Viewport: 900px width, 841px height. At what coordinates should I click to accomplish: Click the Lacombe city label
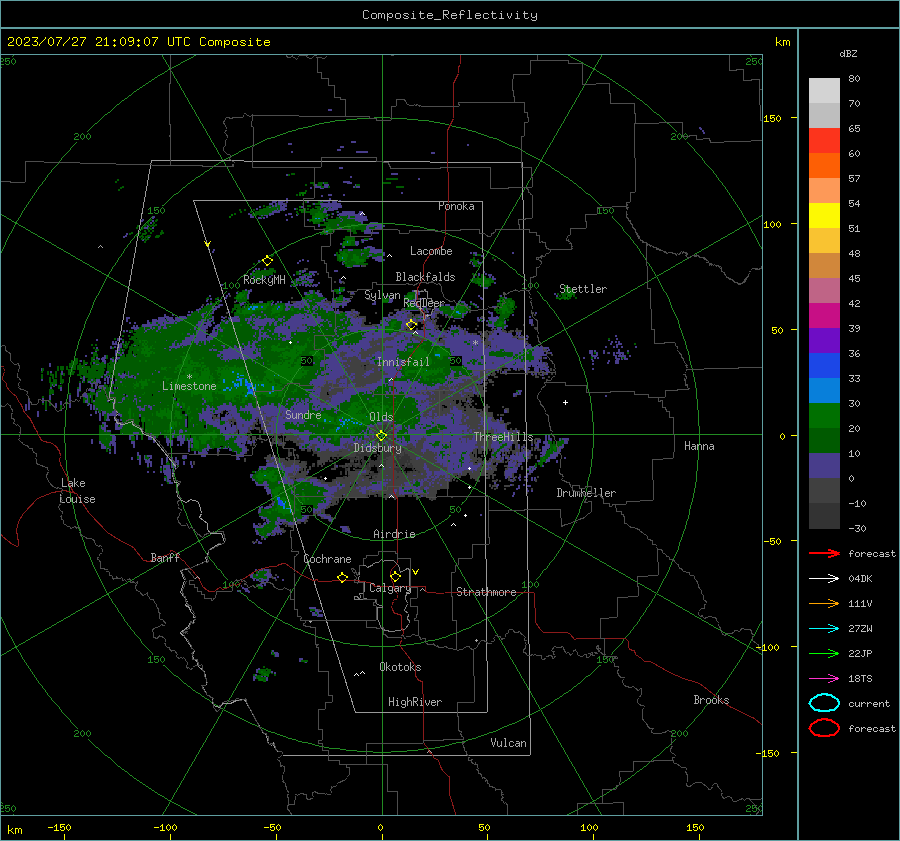(431, 251)
